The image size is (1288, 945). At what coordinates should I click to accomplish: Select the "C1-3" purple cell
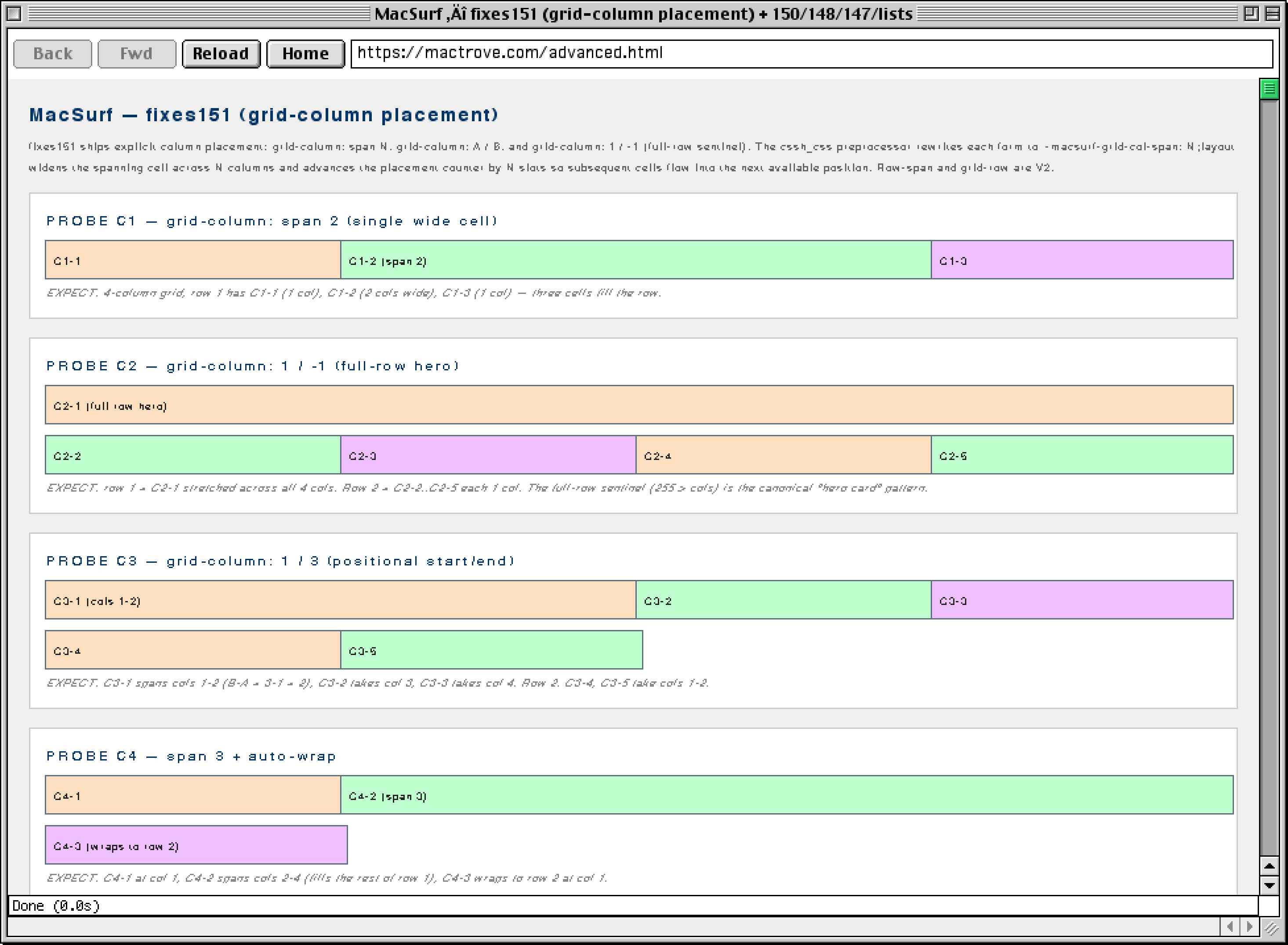(1083, 260)
